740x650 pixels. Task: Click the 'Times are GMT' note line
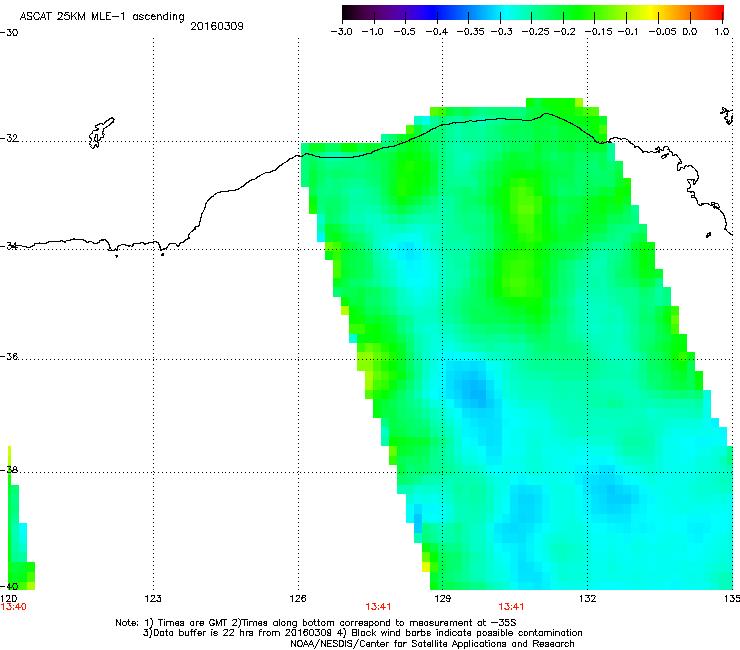click(x=316, y=623)
